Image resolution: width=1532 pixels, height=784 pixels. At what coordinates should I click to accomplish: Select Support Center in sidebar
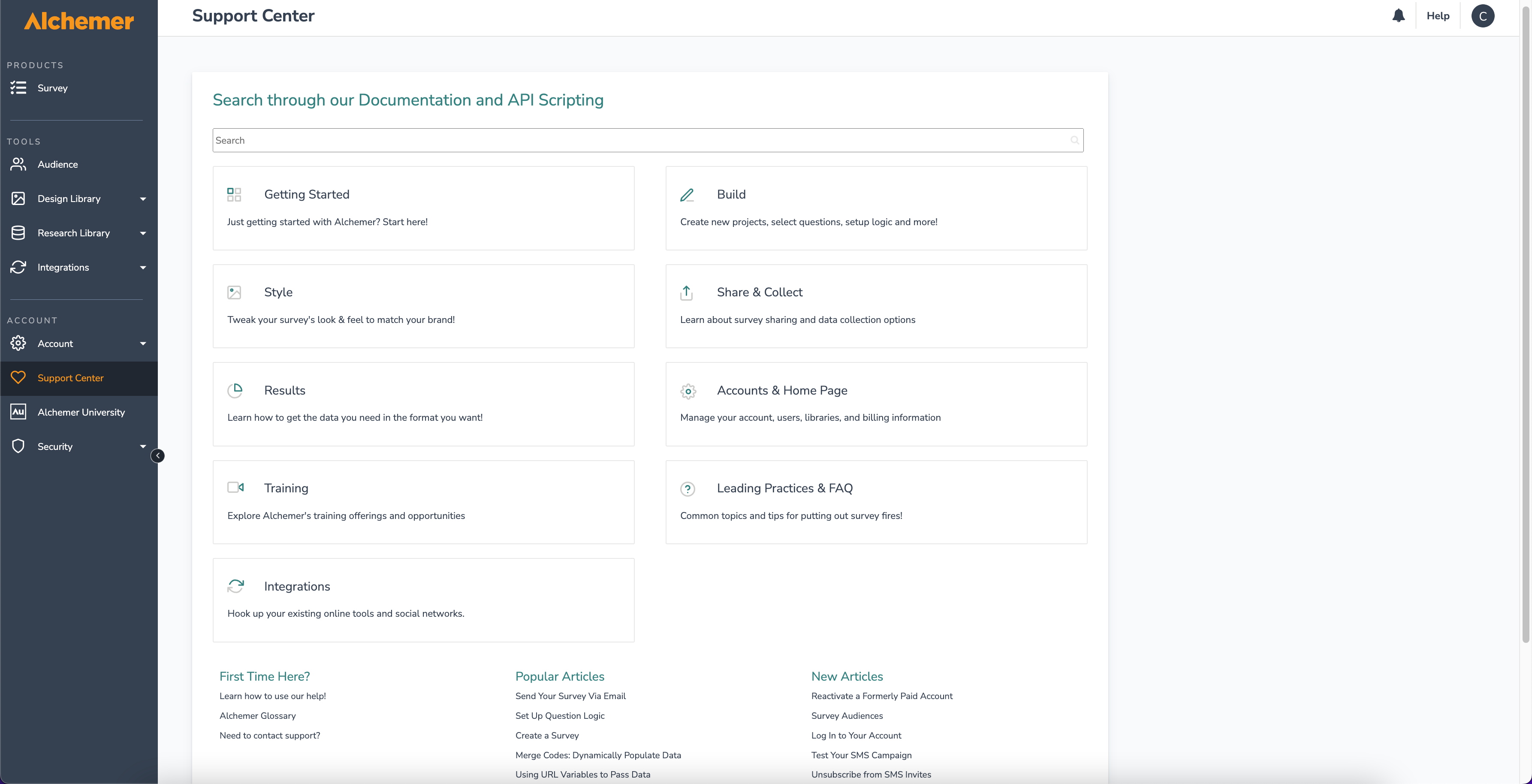(x=78, y=378)
